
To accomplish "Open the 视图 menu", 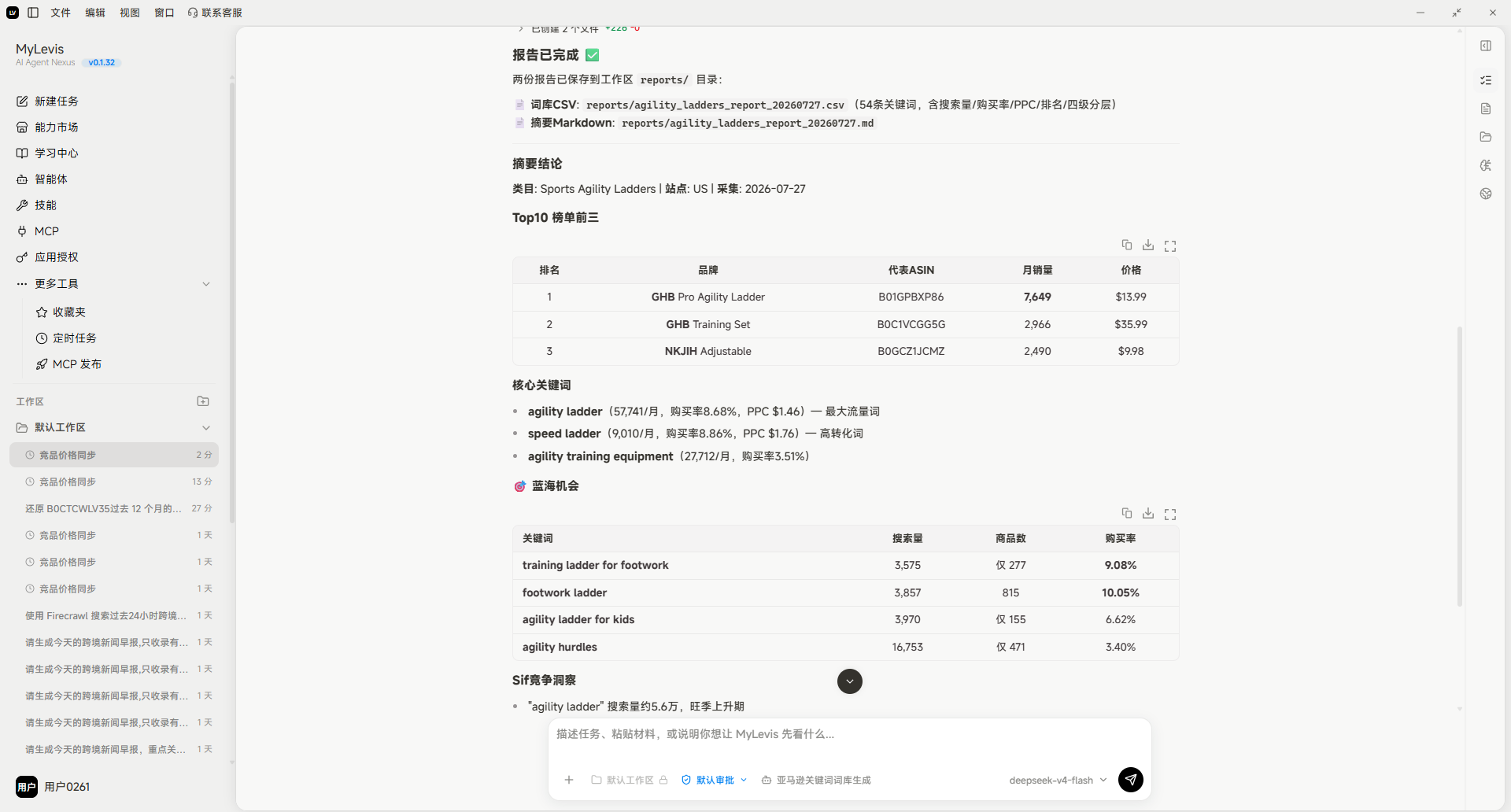I will [130, 13].
